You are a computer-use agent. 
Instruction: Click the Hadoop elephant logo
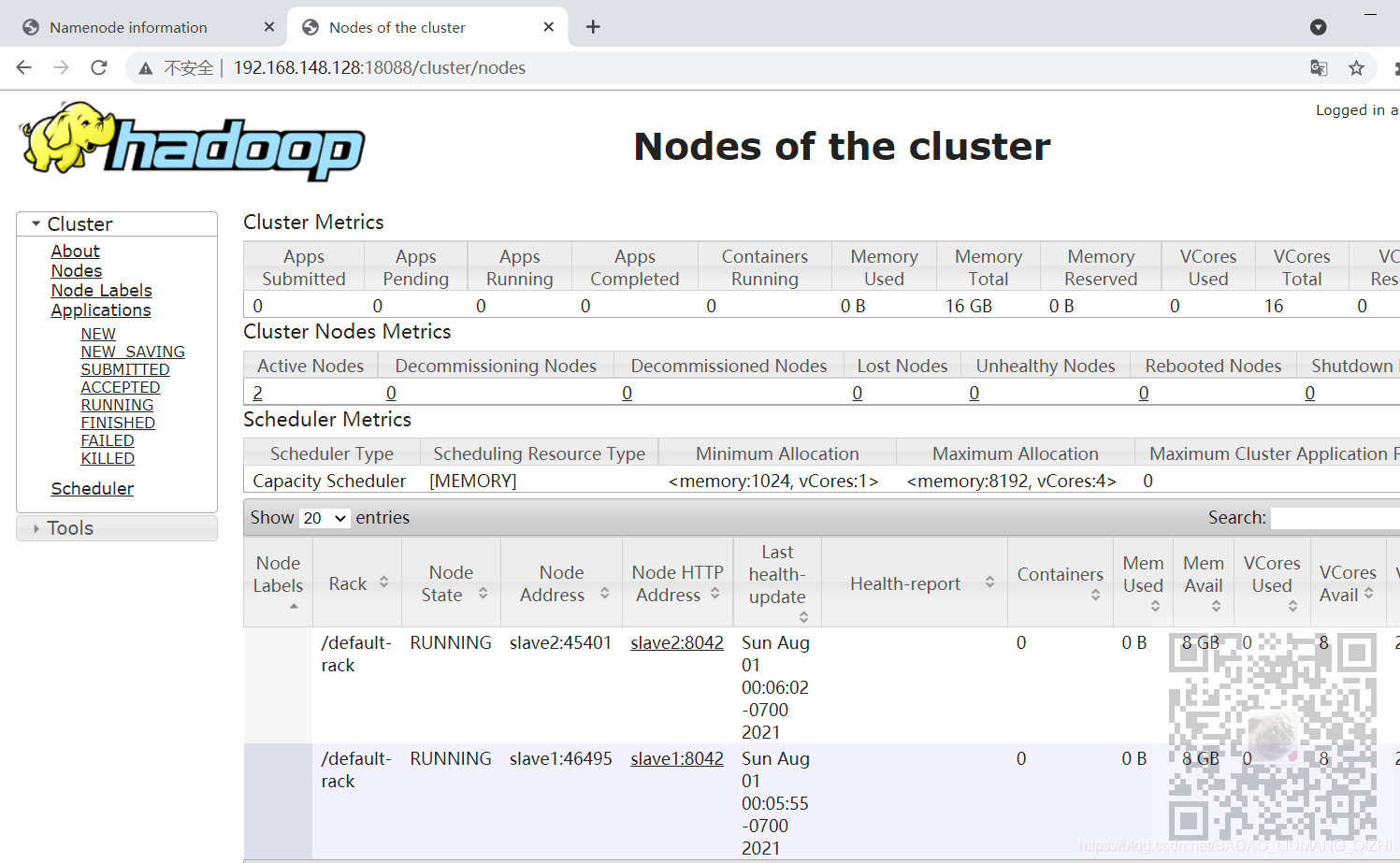pyautogui.click(x=193, y=141)
